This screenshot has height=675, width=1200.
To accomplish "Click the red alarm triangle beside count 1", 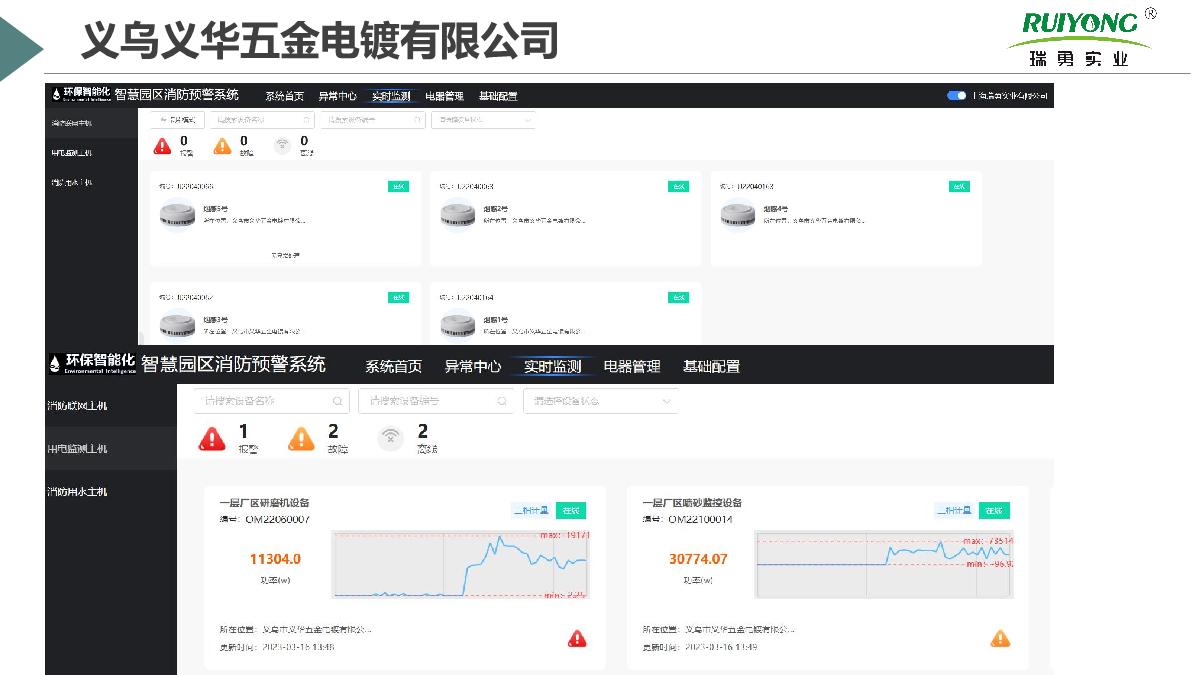I will coord(212,439).
